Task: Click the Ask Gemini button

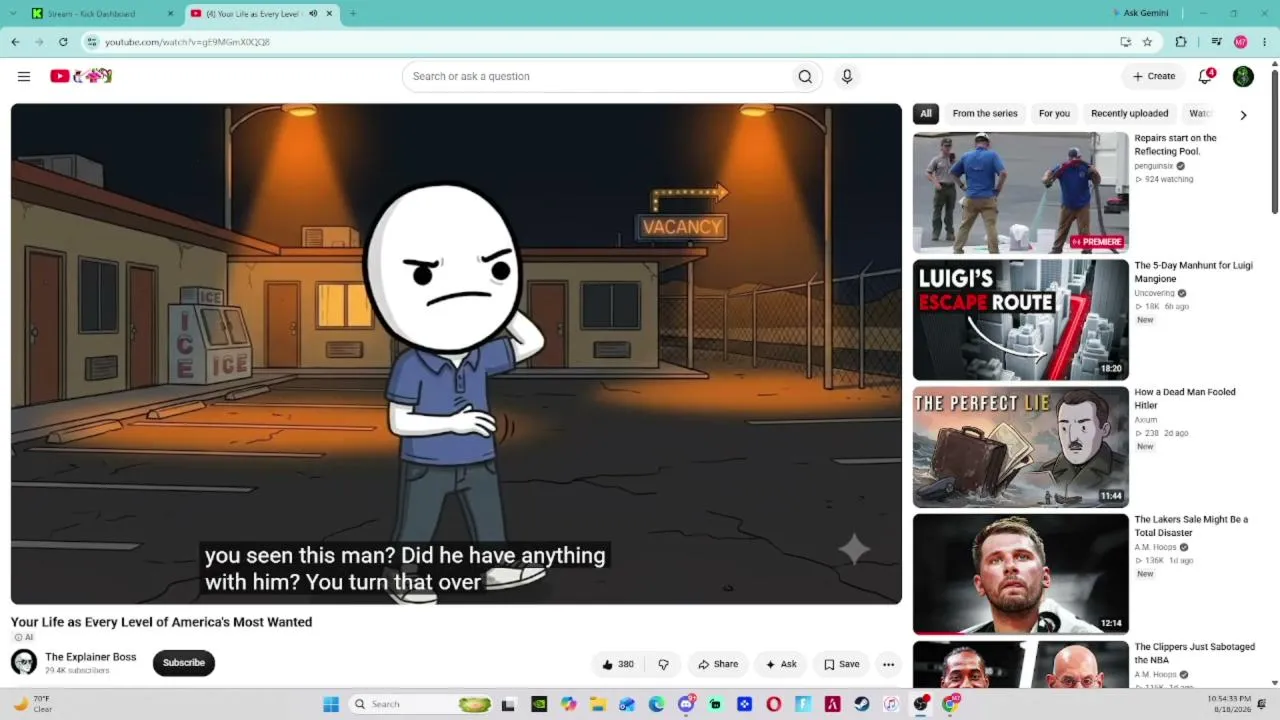Action: pyautogui.click(x=1140, y=14)
